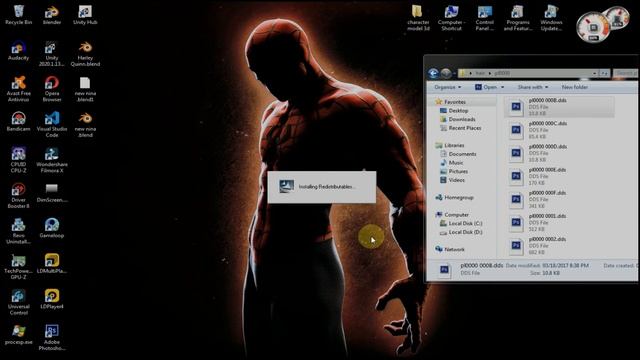
Task: Open Unity Hub desktop shortcut
Action: pos(85,15)
